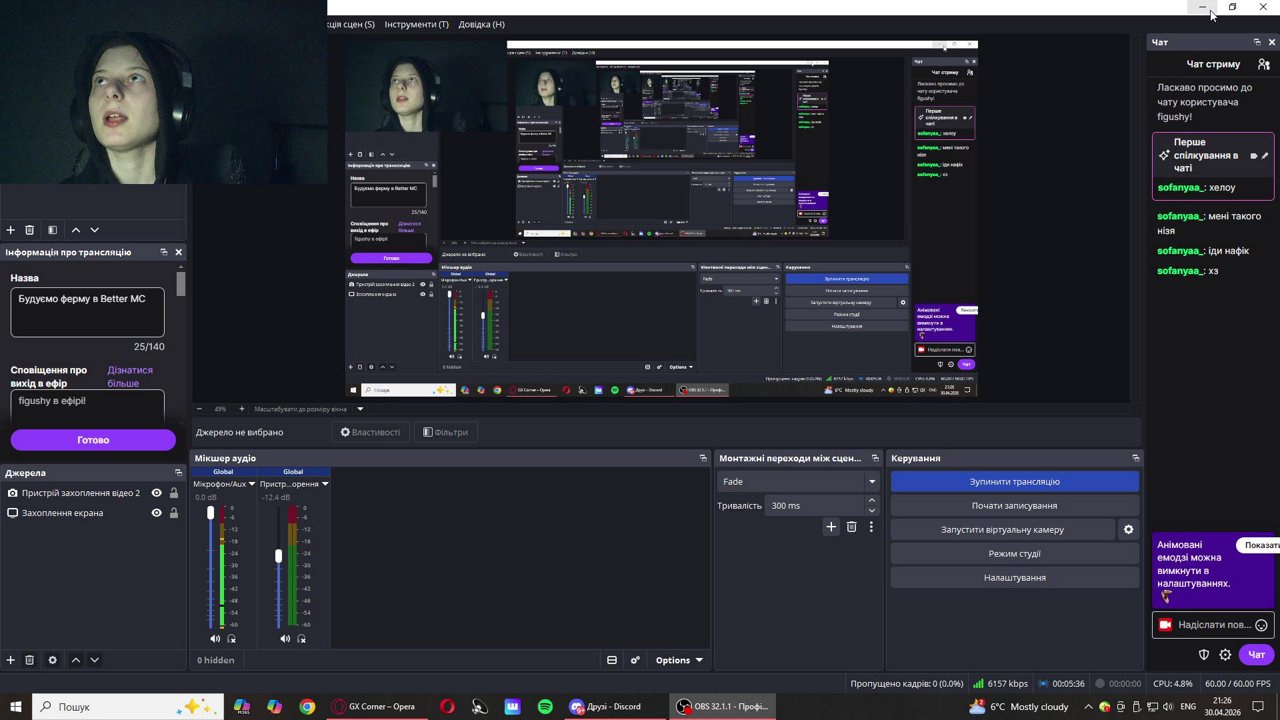
Task: Open the Інструменти (T) menu
Action: pyautogui.click(x=416, y=24)
